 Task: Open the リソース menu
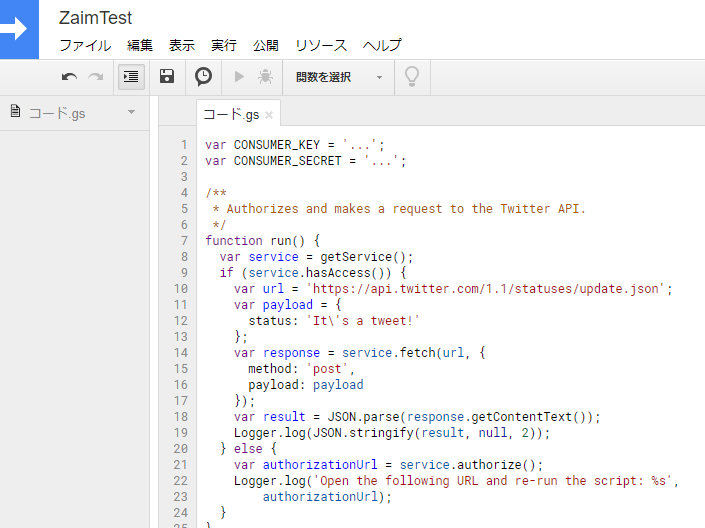click(321, 45)
